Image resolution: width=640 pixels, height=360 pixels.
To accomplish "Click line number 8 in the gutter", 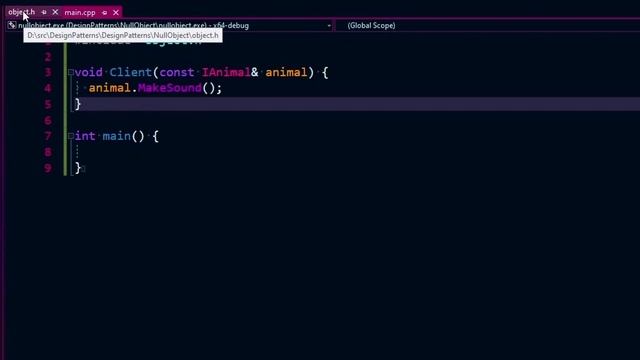I will click(48, 152).
